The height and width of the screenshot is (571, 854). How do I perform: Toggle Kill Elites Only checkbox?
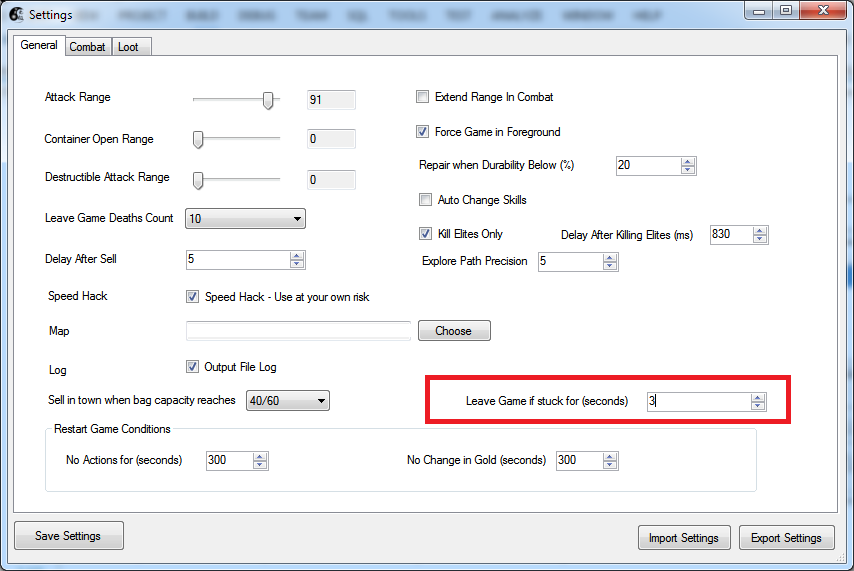(x=425, y=234)
